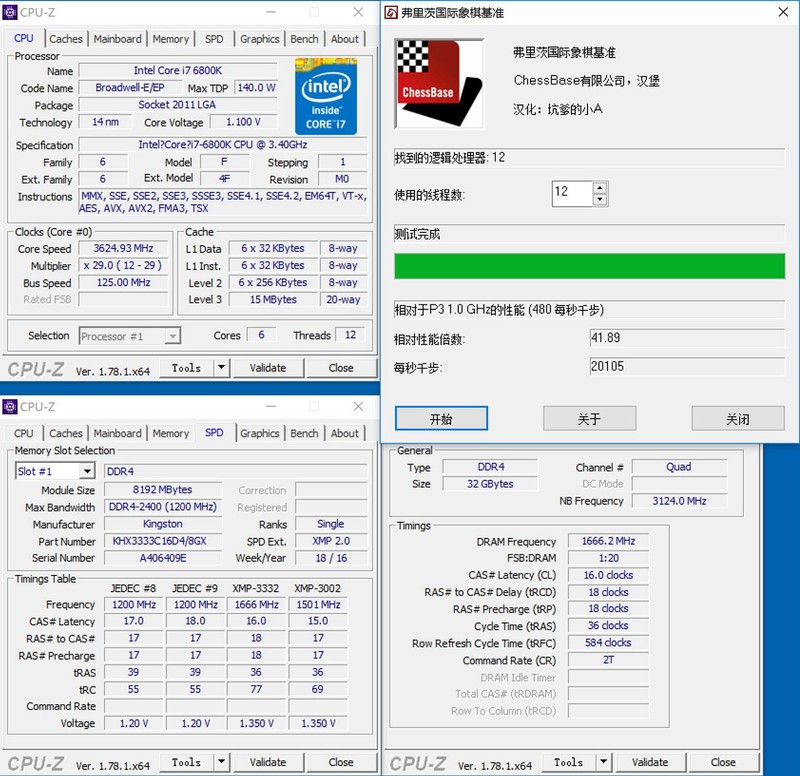Click Close button in SPD CPU-Z window
The height and width of the screenshot is (776, 800).
(x=341, y=762)
